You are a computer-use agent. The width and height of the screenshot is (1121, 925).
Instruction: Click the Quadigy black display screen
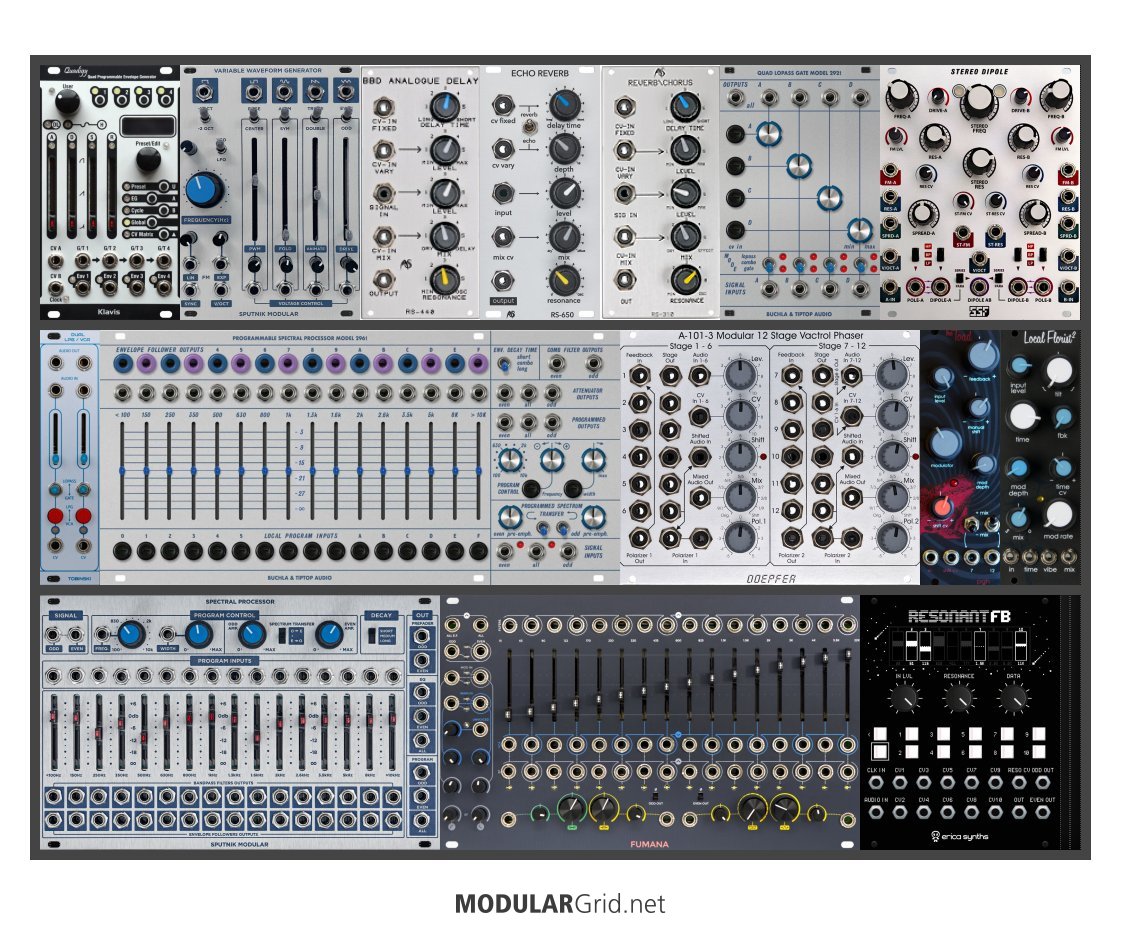pos(148,127)
